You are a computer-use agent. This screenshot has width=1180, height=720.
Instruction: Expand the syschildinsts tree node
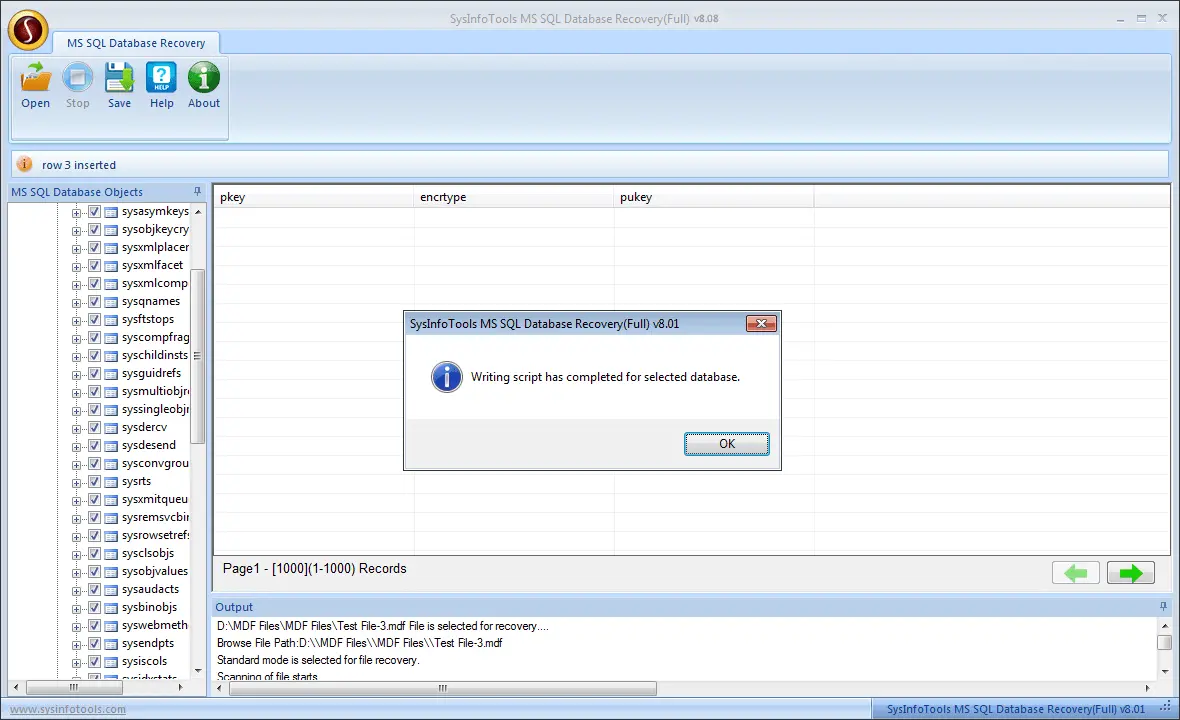coord(76,357)
